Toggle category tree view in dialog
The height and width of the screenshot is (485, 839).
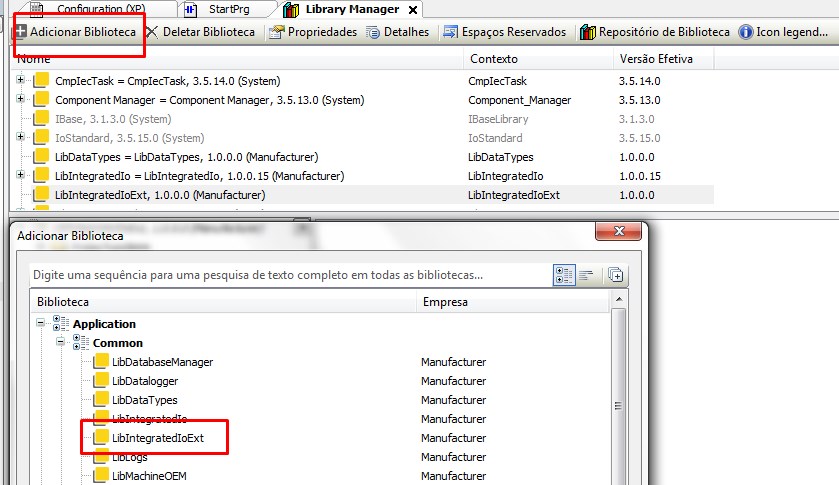click(564, 274)
